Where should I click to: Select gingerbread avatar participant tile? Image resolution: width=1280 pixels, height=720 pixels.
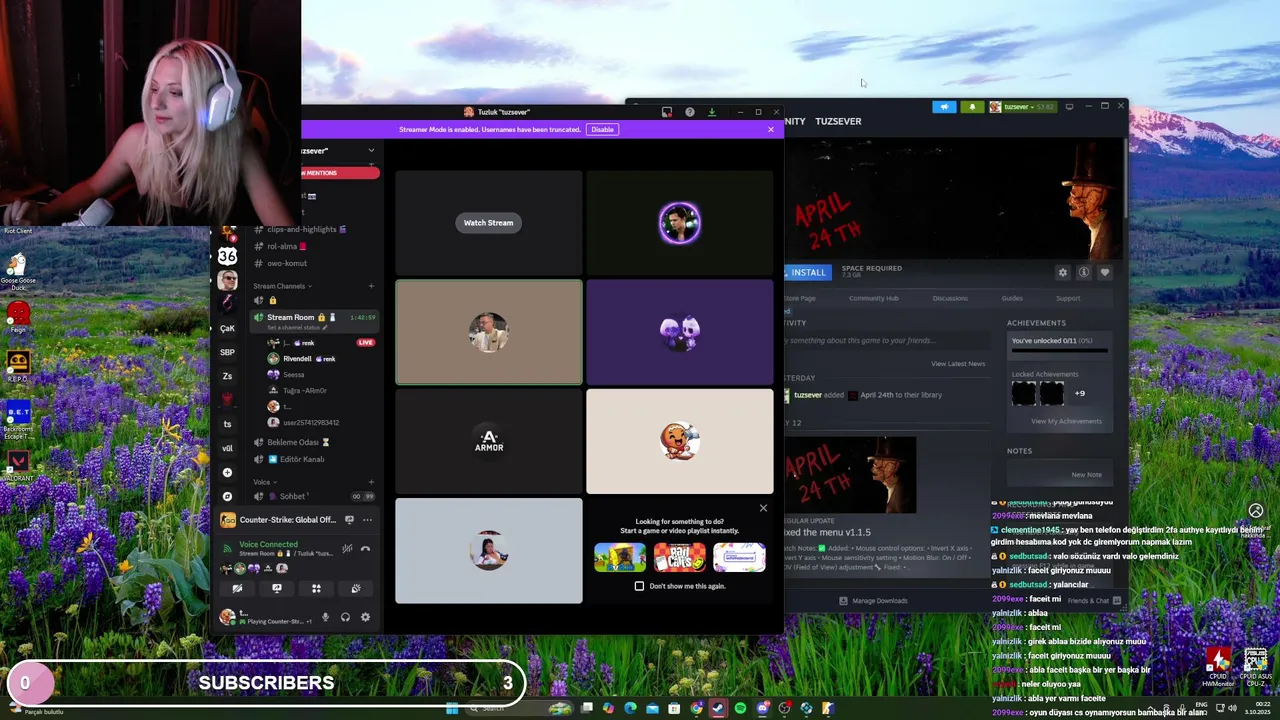680,441
